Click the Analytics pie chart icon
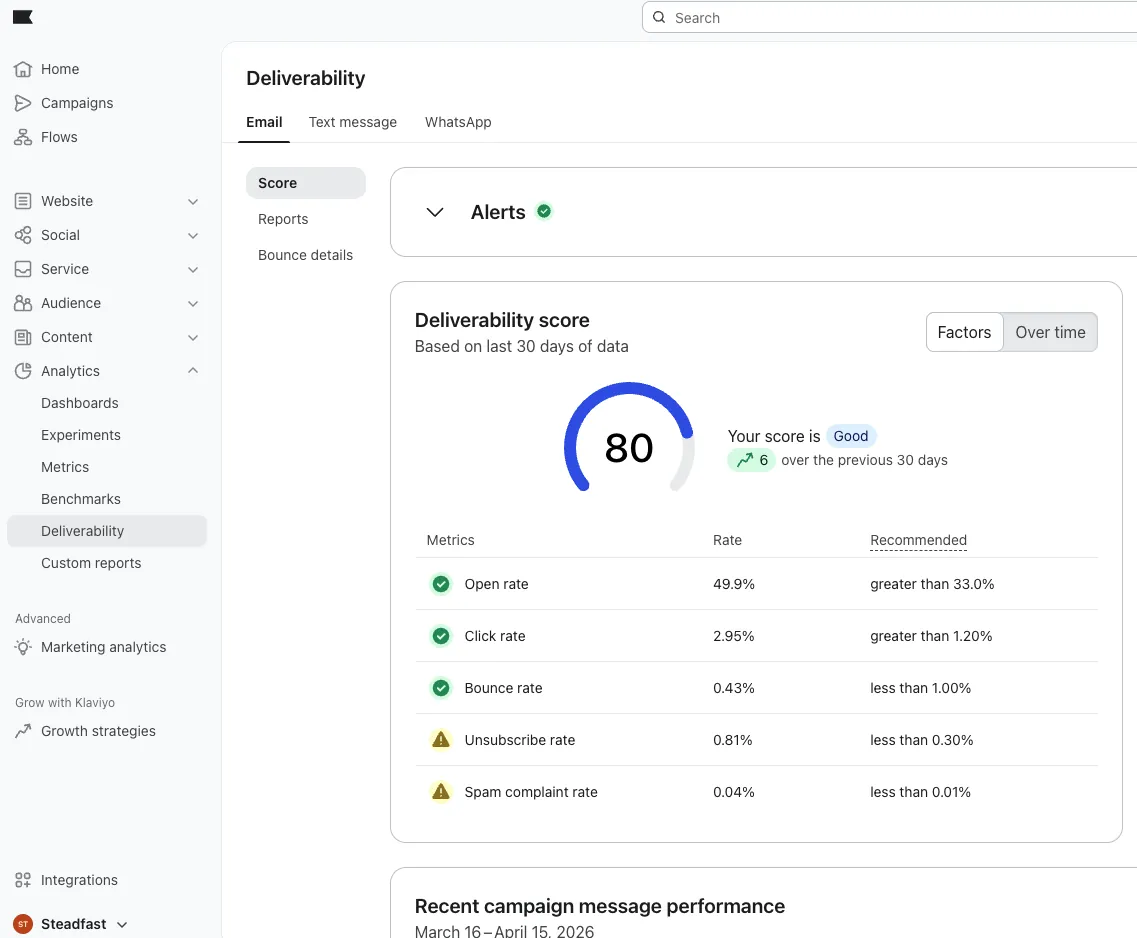 [x=23, y=370]
